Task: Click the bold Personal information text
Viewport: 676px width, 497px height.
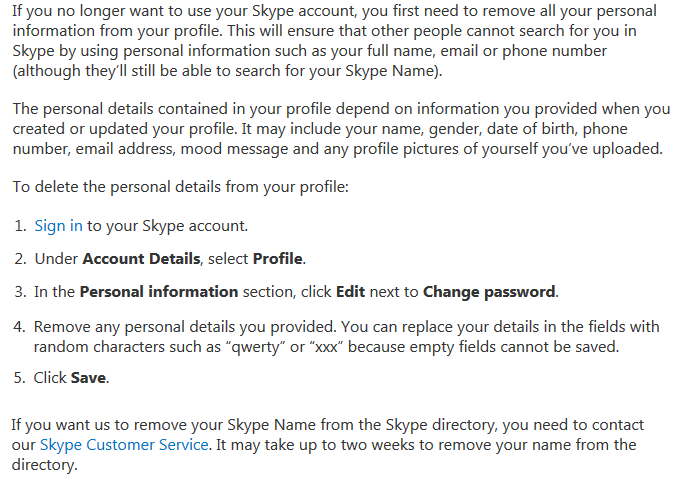Action: tap(159, 292)
